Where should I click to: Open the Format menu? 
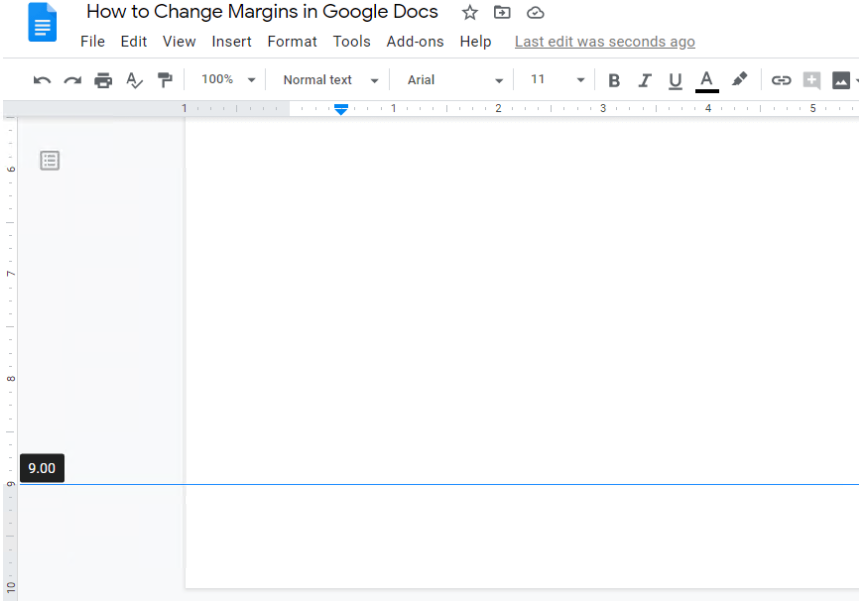tap(292, 42)
